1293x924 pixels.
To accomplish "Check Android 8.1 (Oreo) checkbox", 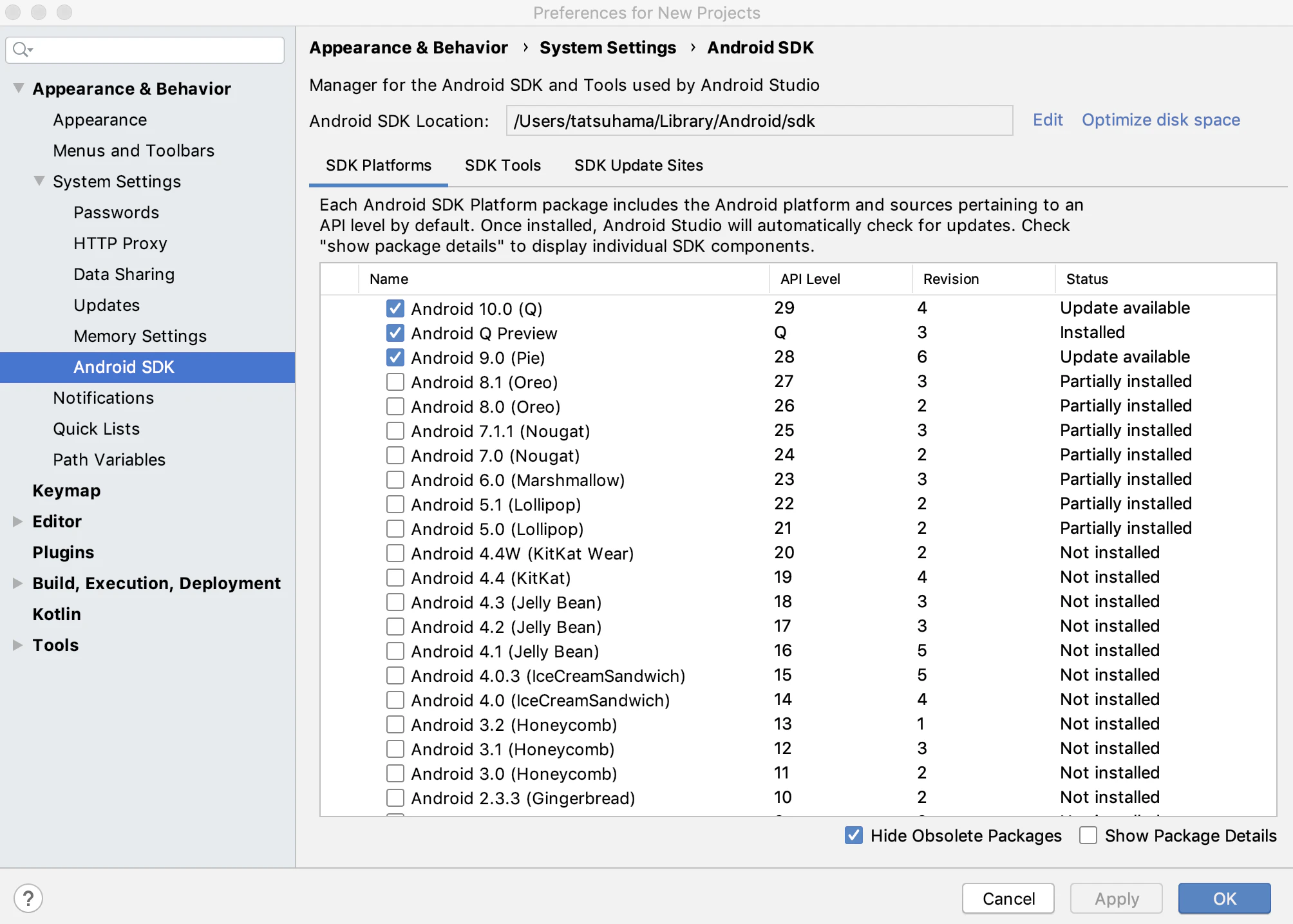I will tap(395, 382).
